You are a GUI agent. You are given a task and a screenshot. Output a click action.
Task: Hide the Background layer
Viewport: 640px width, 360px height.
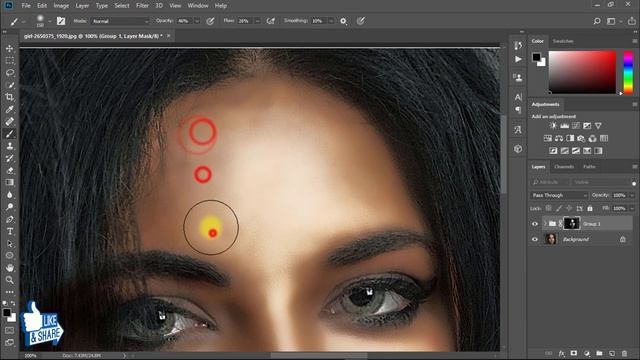(535, 239)
